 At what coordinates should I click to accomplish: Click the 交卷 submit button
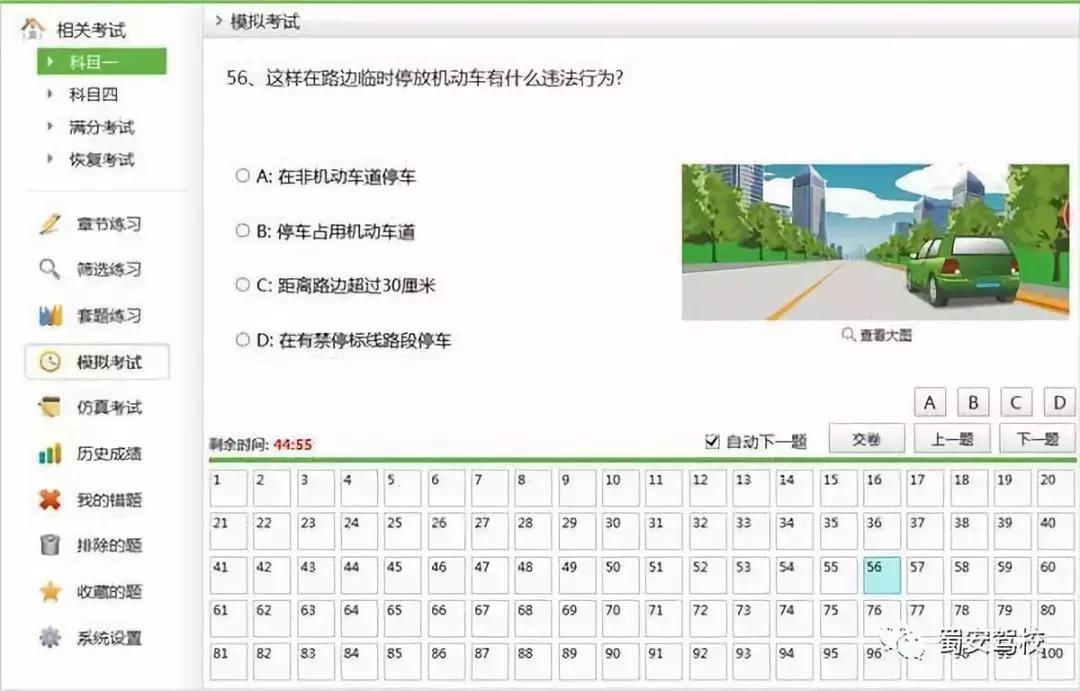point(866,438)
